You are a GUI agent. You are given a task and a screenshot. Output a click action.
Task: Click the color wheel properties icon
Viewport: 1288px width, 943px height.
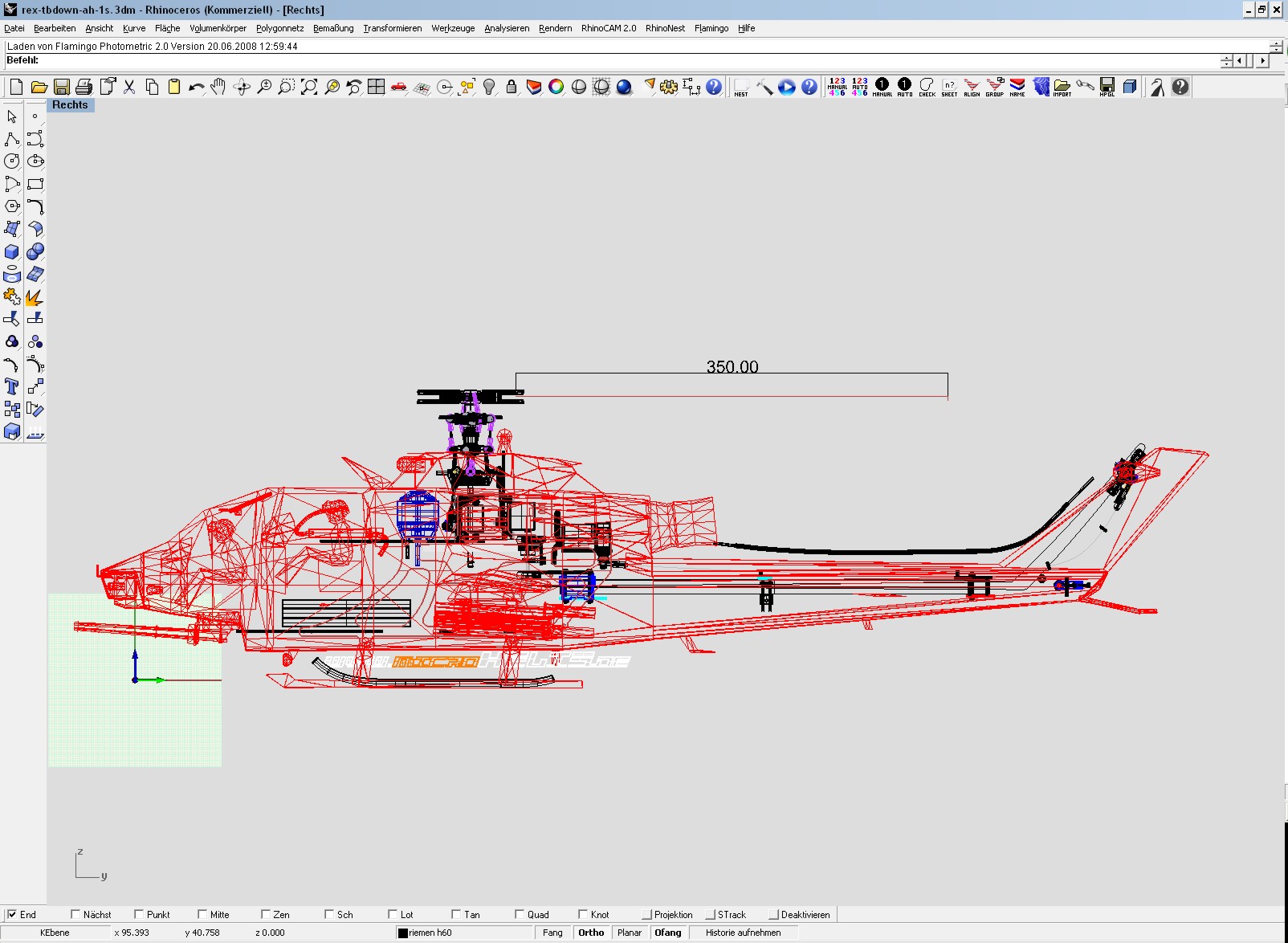pos(556,87)
